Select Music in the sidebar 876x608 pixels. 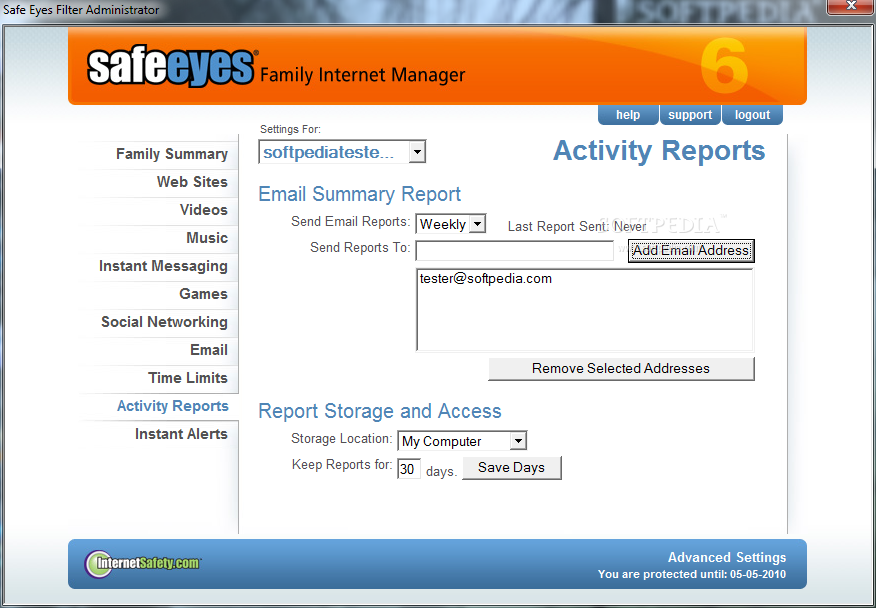click(207, 238)
